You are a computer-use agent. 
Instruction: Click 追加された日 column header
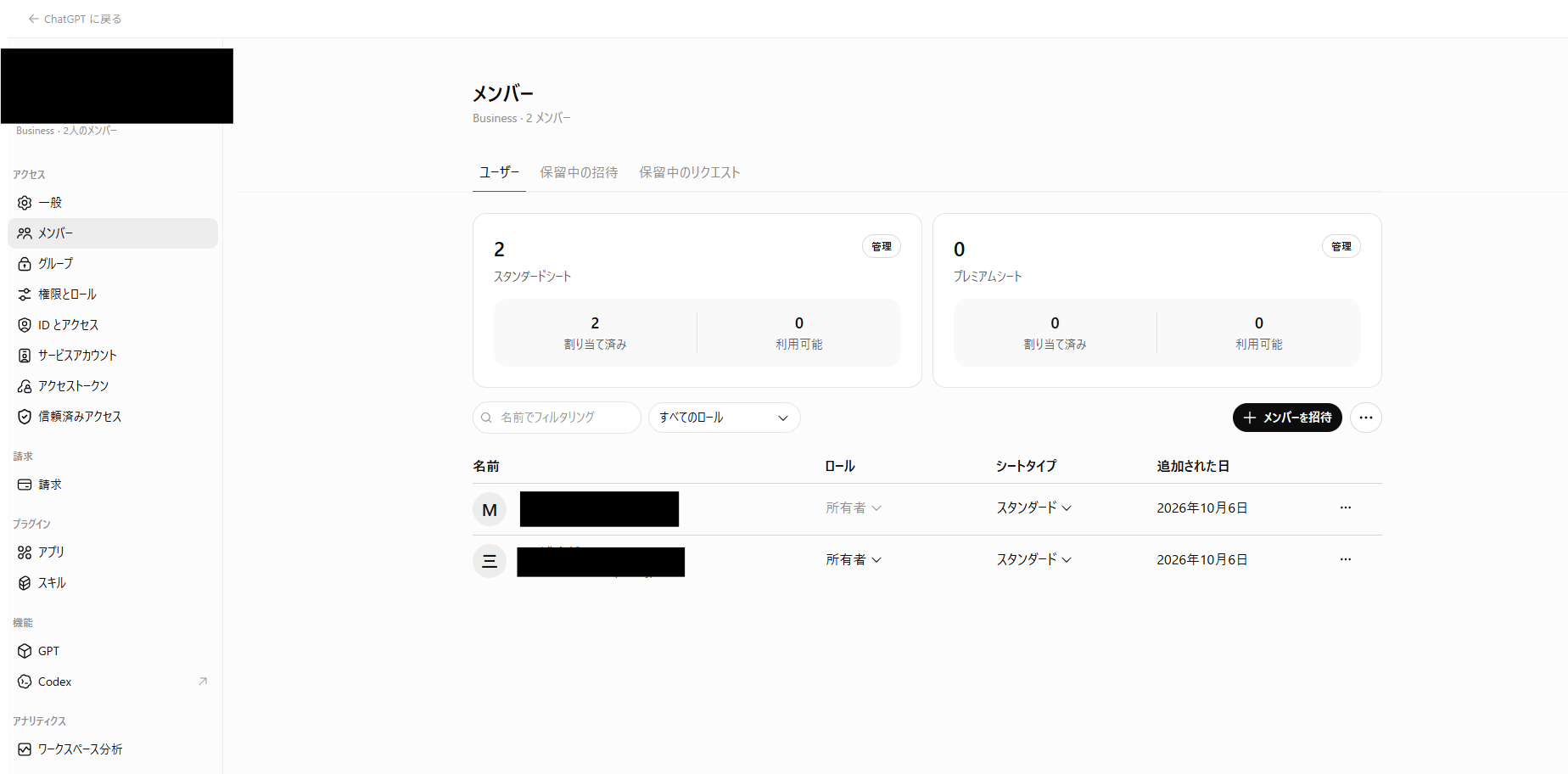[1193, 466]
